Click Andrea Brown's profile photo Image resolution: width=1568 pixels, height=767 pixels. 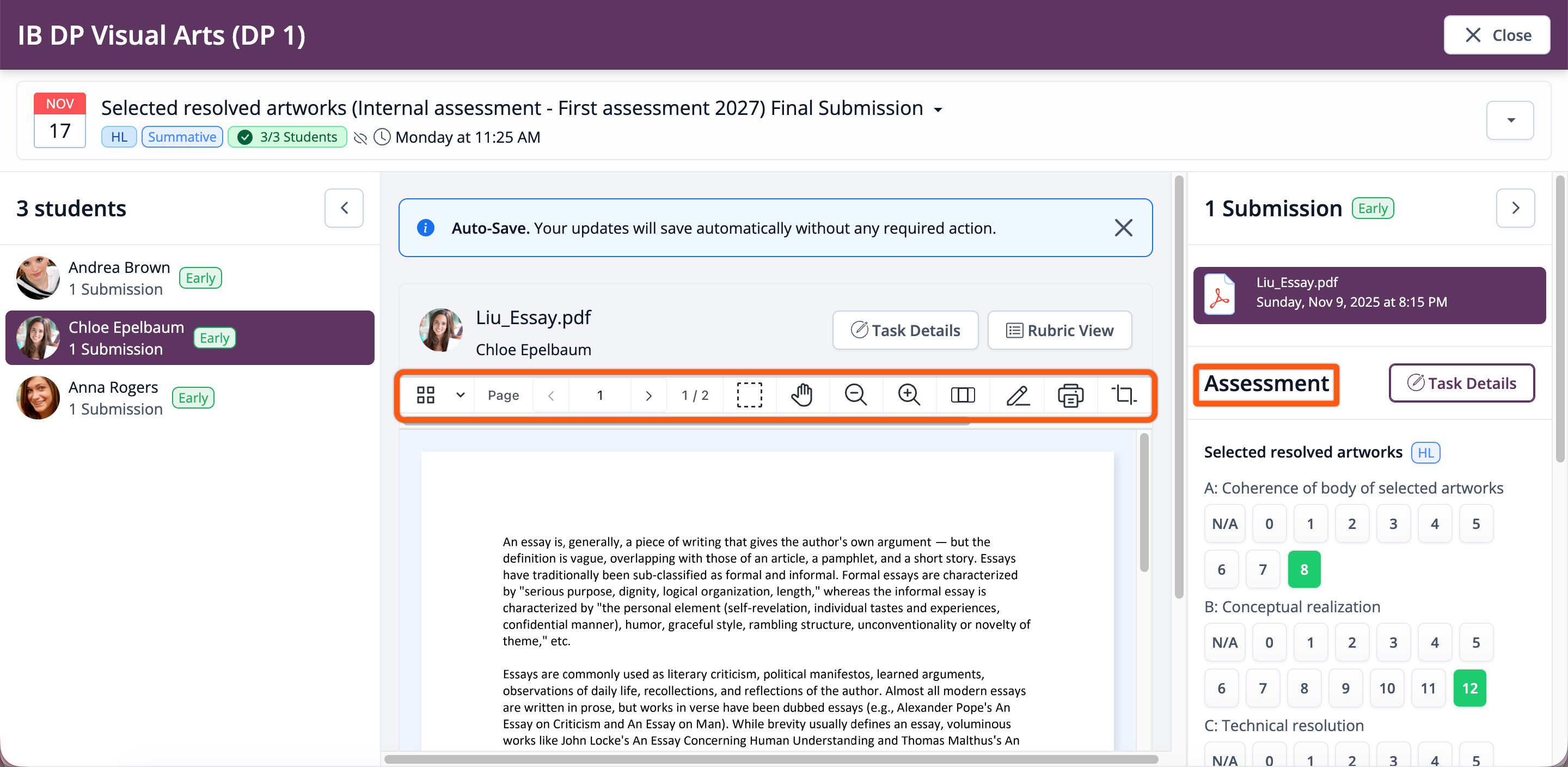(x=38, y=278)
